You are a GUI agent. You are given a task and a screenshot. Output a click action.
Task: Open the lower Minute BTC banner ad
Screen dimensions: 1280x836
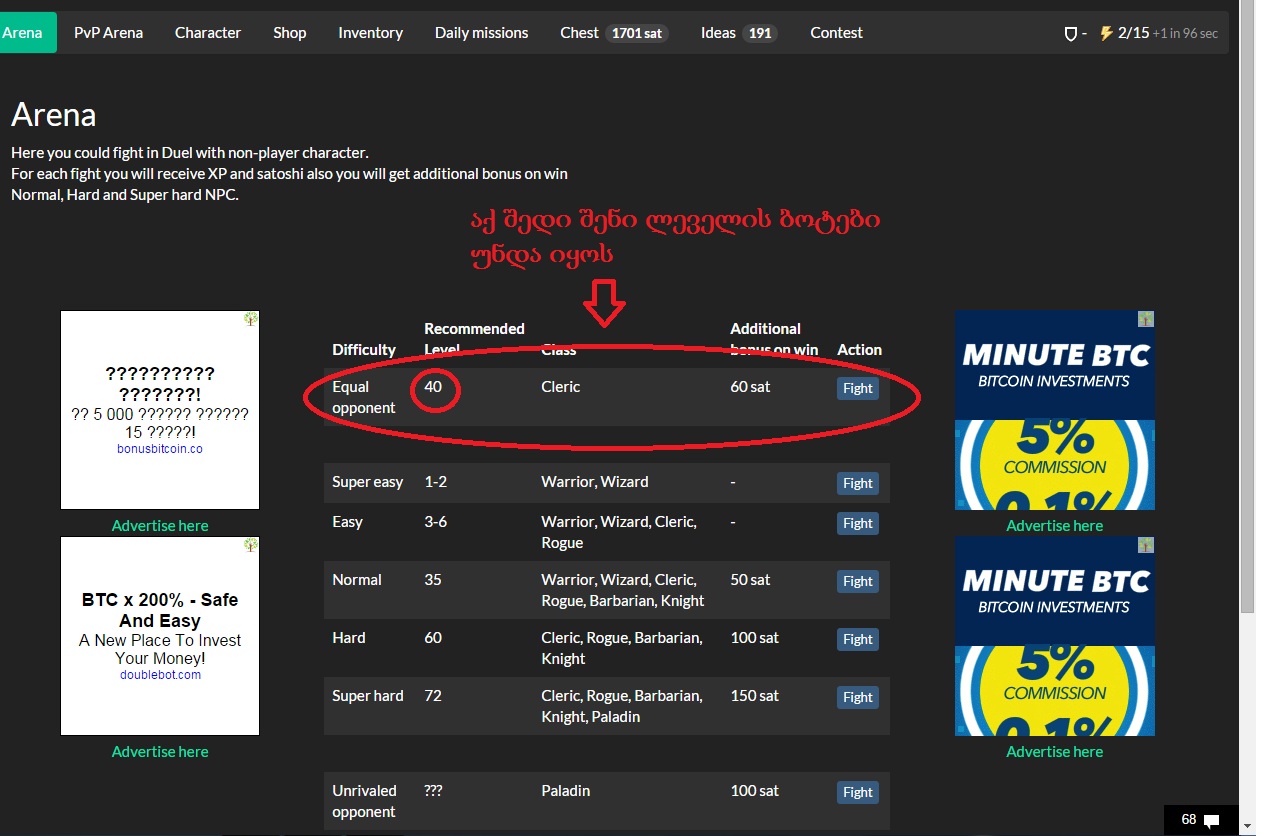click(1055, 636)
